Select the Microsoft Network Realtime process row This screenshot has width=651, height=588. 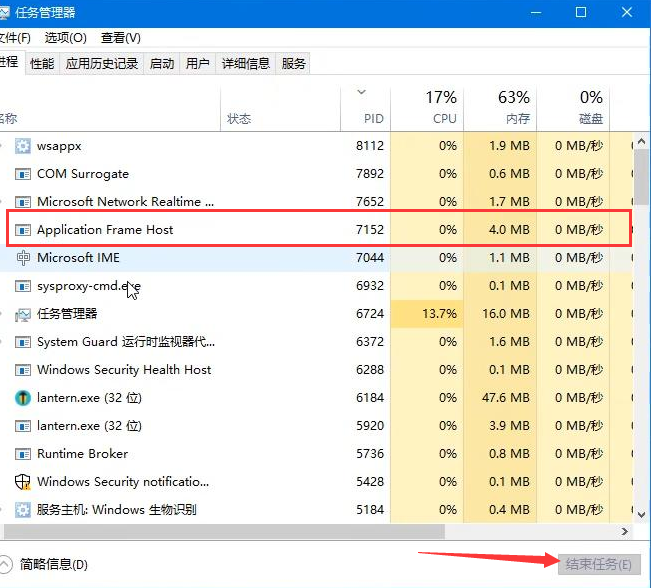point(316,202)
